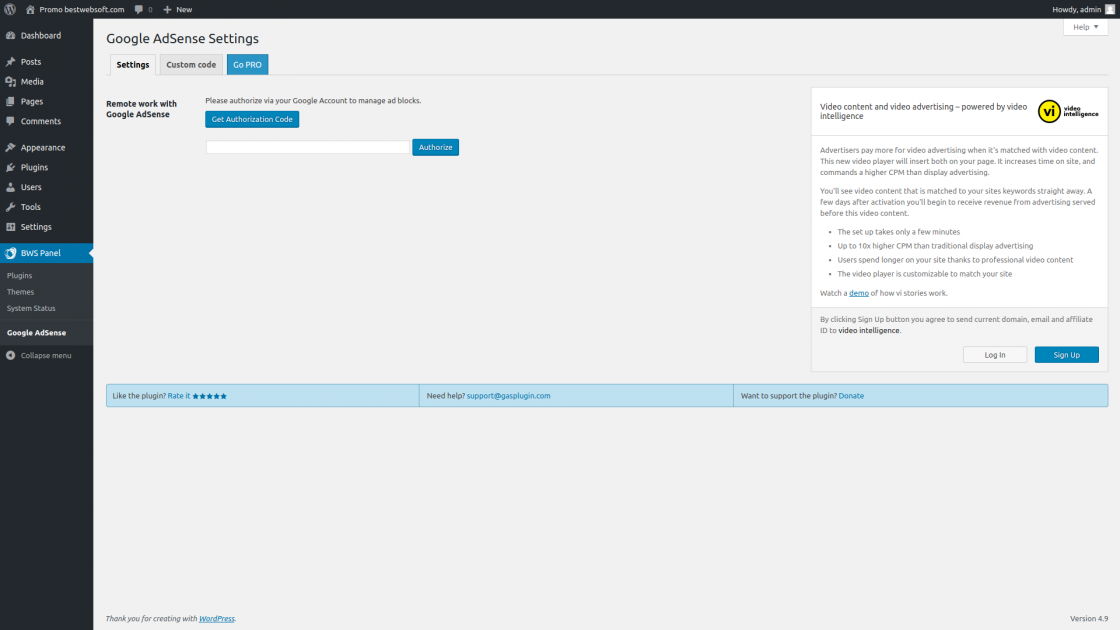Screen dimensions: 1120x630
Task: Click New in the admin bar
Action: [184, 9]
